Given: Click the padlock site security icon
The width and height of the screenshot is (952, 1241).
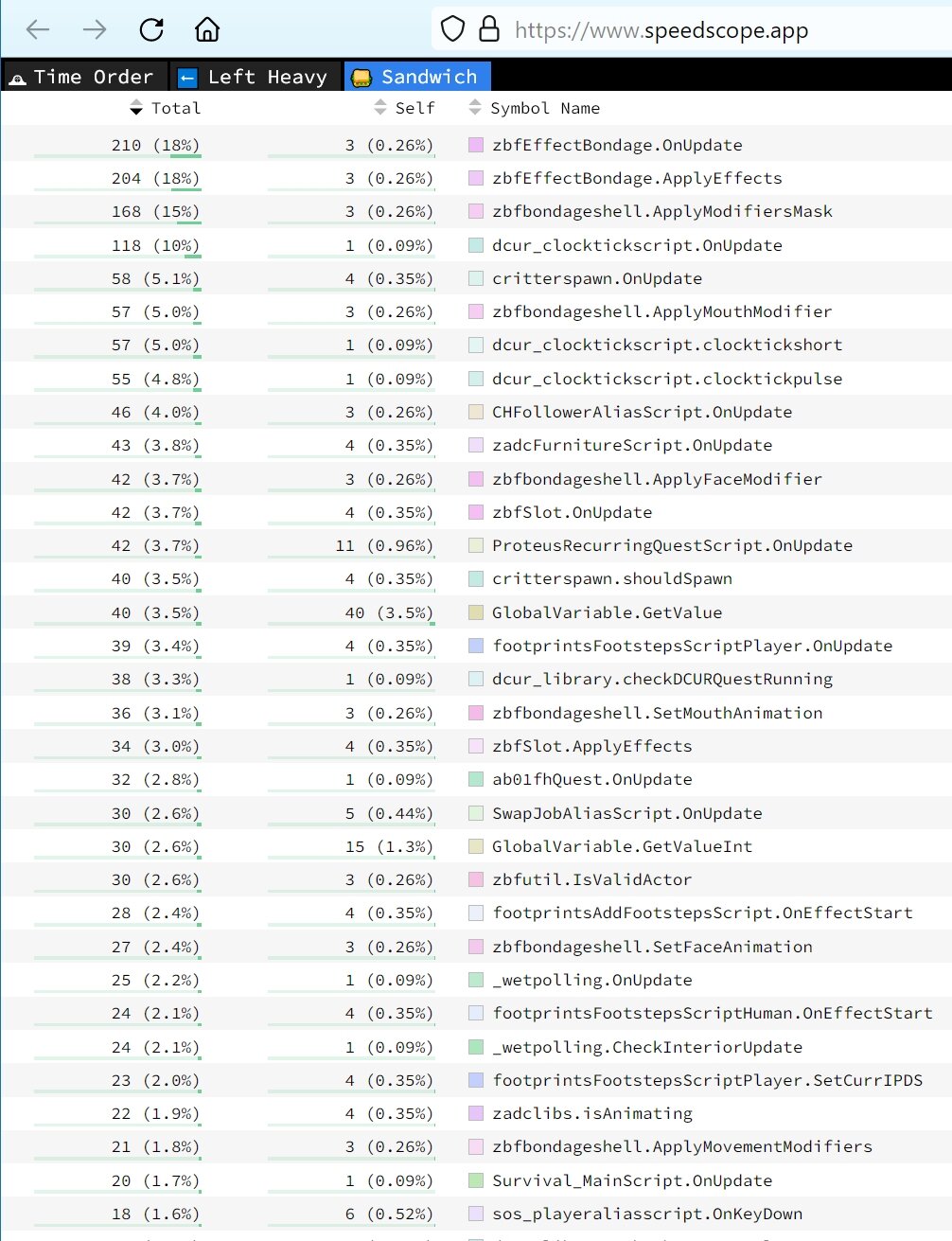Looking at the screenshot, I should [489, 29].
